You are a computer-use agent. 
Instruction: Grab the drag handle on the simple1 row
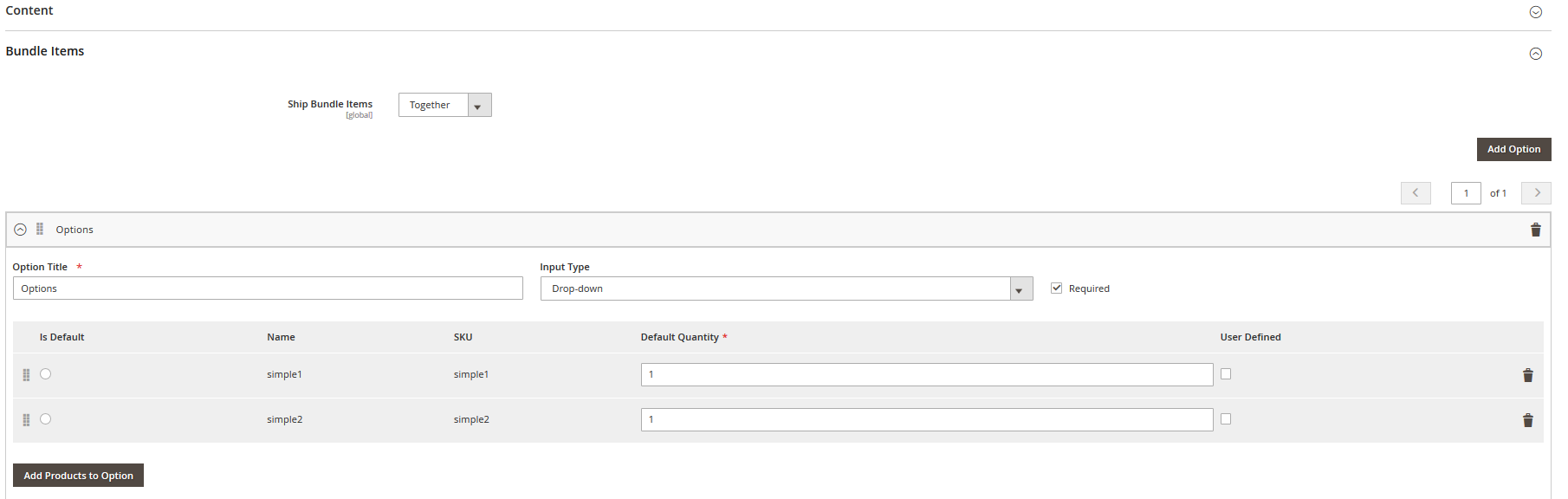[x=26, y=374]
